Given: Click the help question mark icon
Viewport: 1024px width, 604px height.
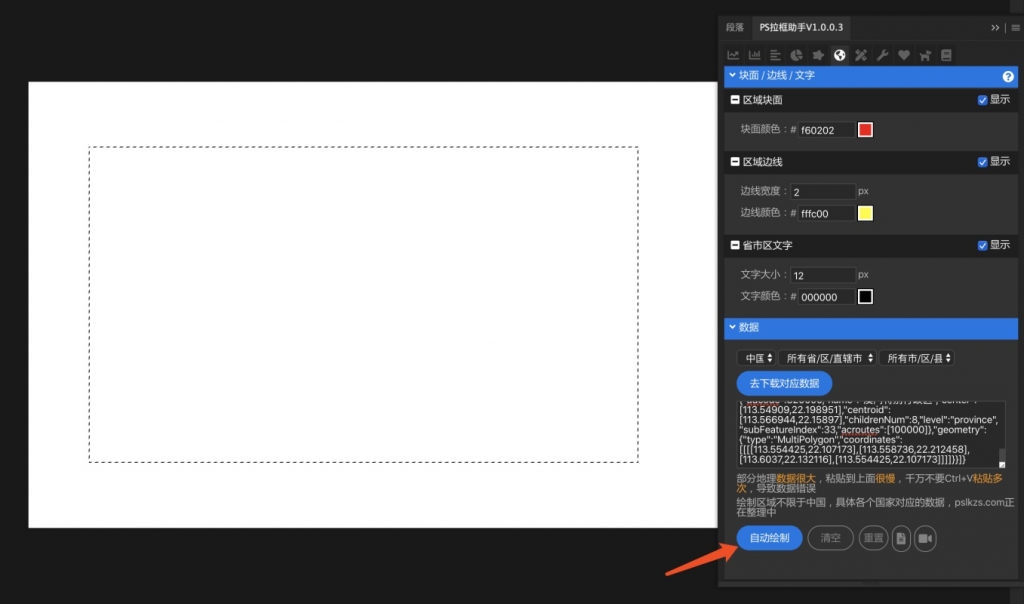Looking at the screenshot, I should tap(1008, 76).
